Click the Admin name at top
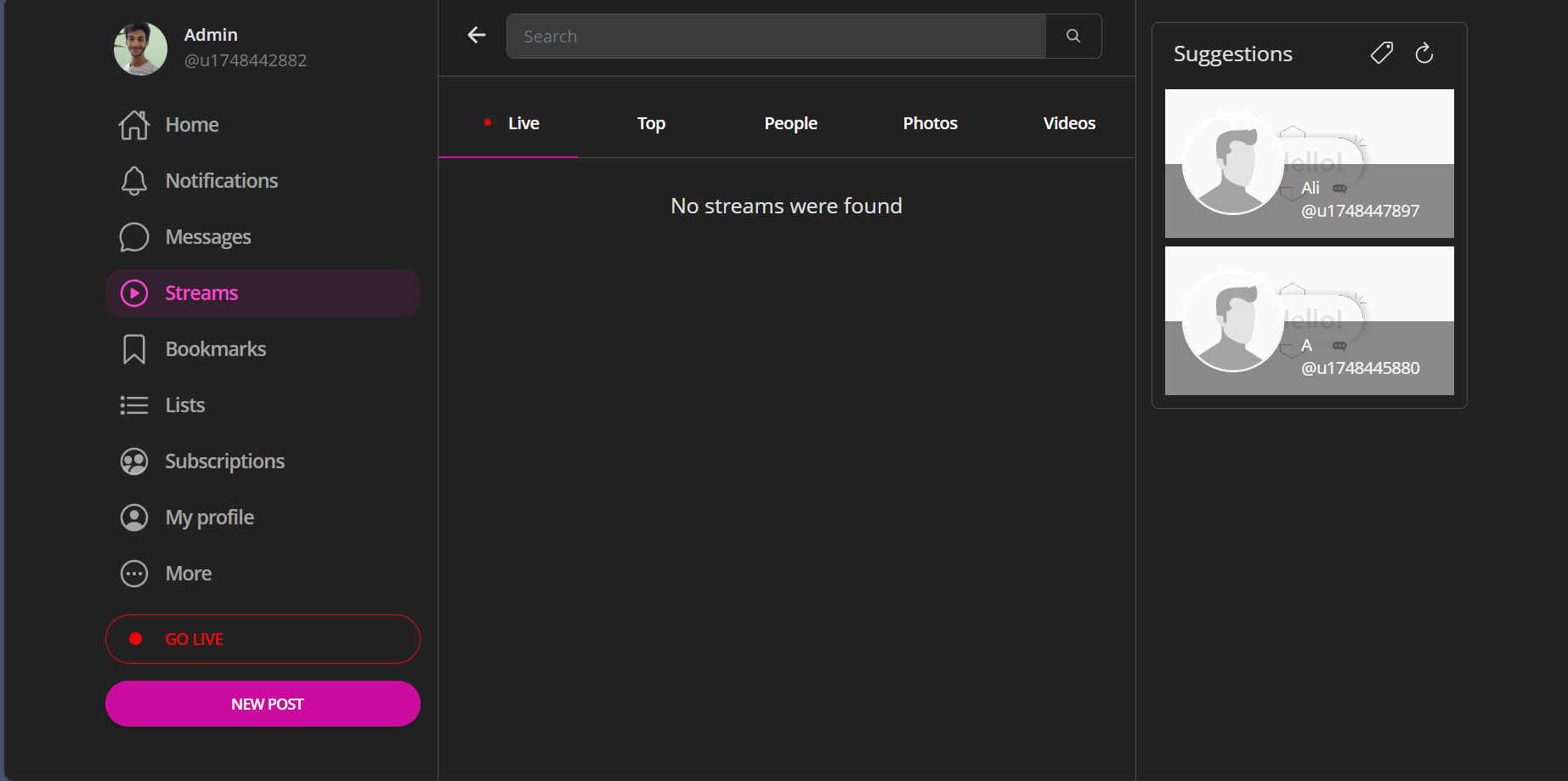The width and height of the screenshot is (1568, 781). click(211, 35)
